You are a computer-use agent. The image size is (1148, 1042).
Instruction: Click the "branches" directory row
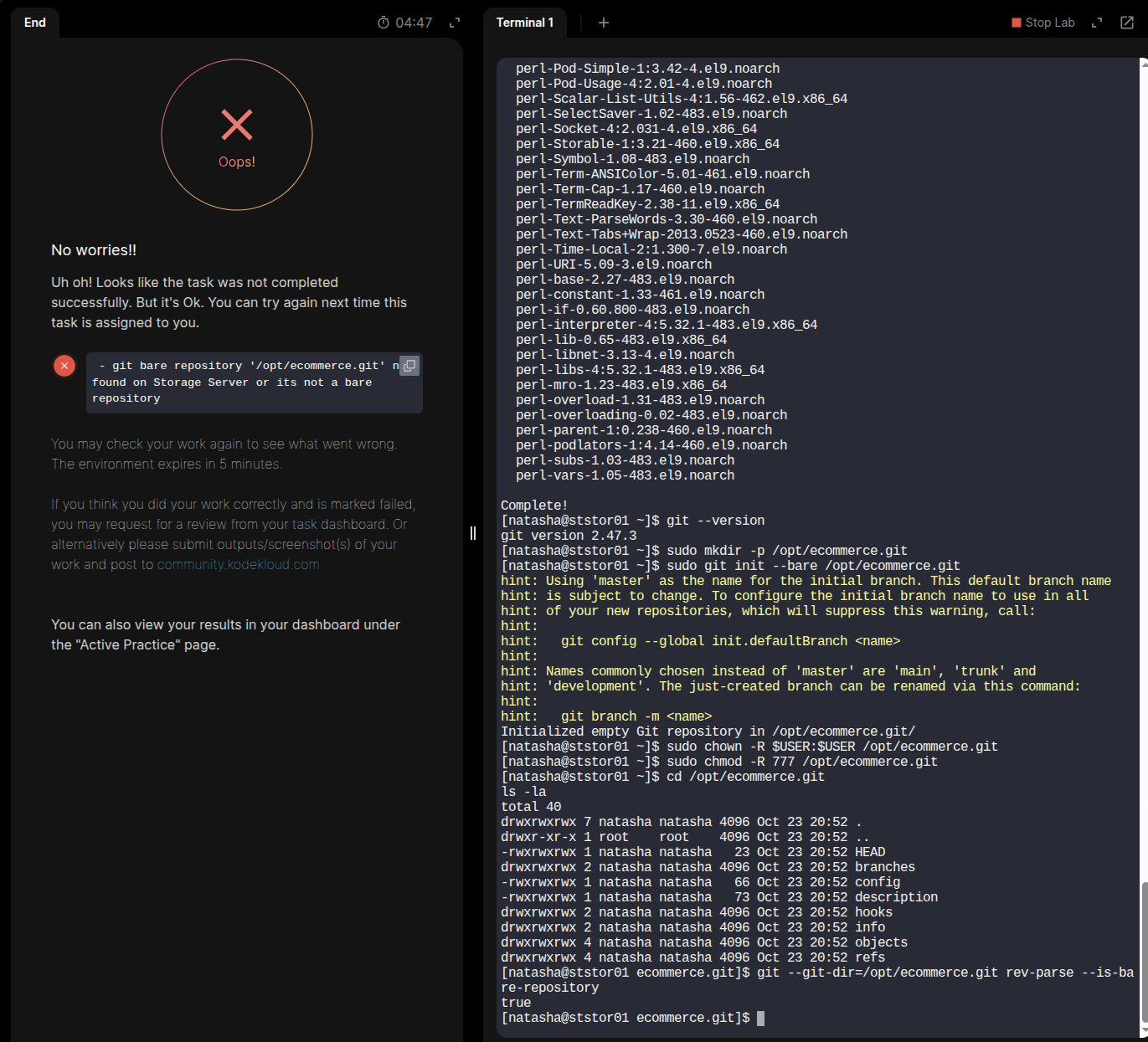pyautogui.click(x=708, y=867)
